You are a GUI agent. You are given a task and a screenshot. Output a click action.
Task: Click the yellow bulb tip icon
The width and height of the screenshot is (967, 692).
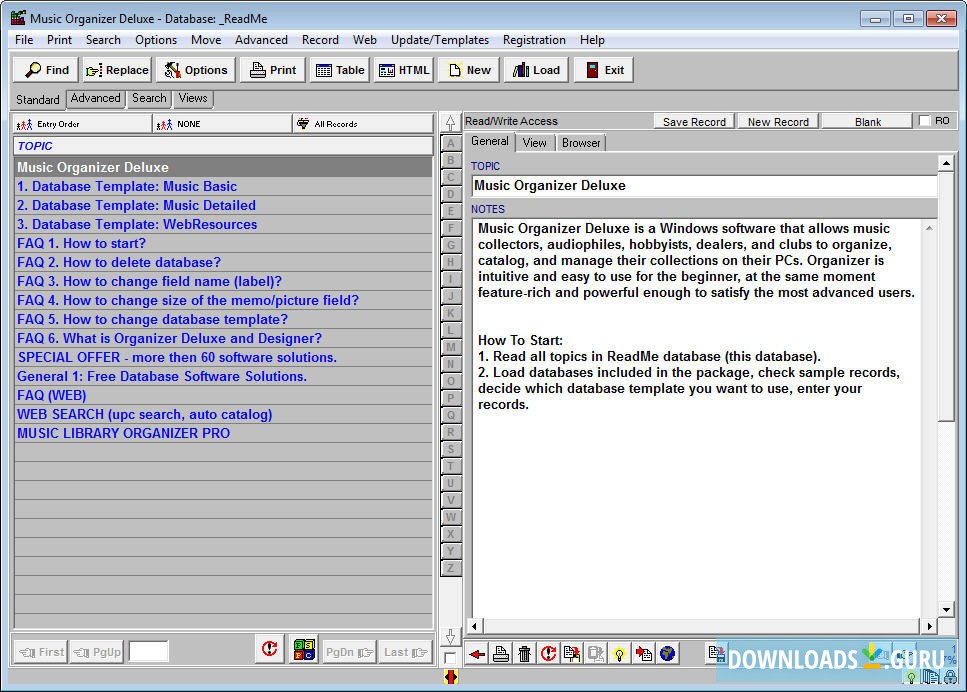coord(619,654)
